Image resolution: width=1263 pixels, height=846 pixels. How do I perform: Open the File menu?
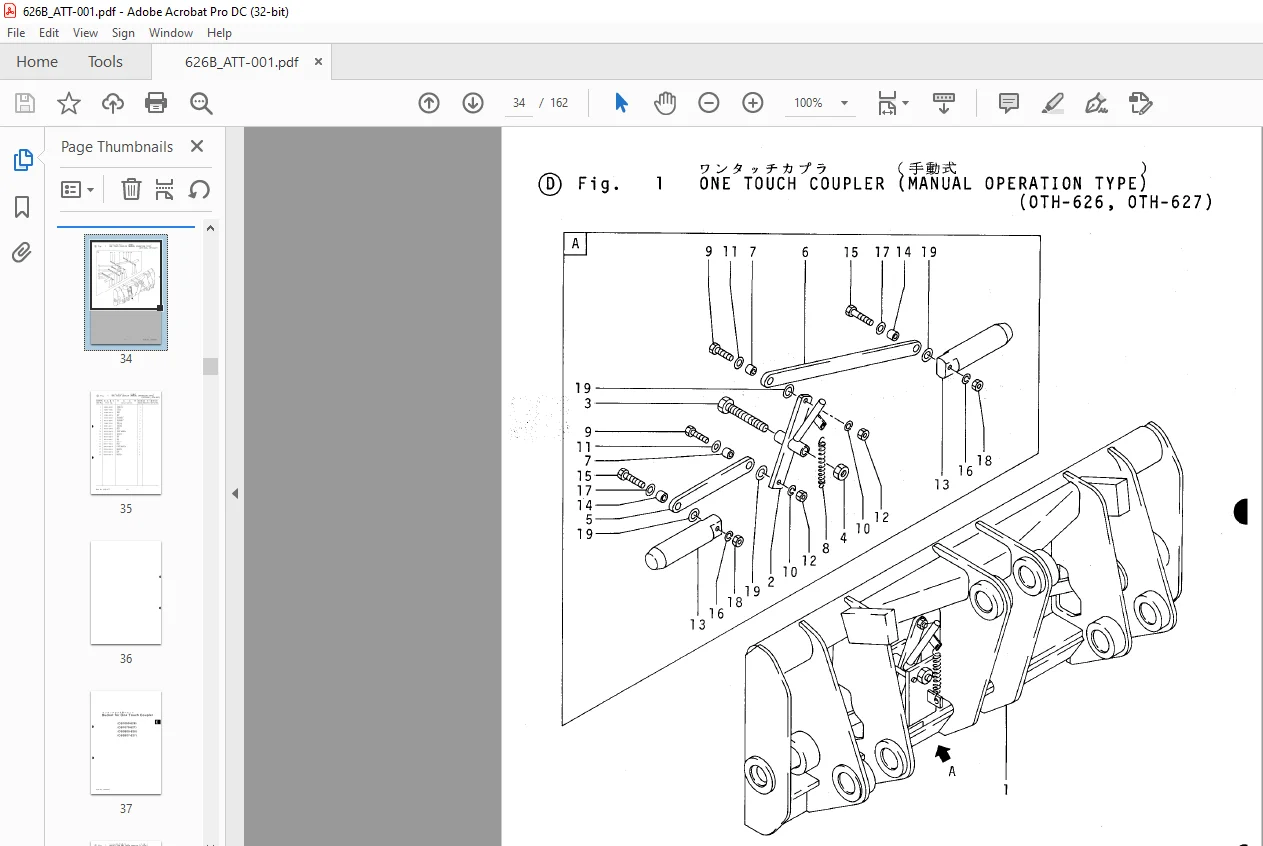pos(16,33)
